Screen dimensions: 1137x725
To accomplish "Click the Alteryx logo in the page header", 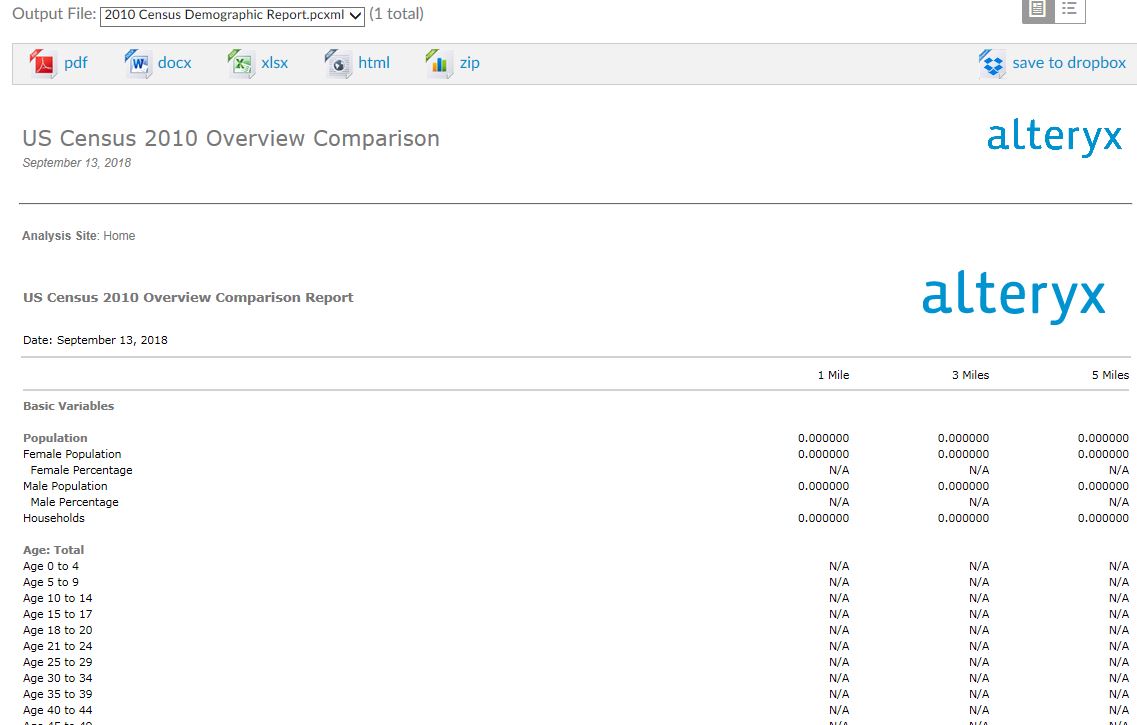I will click(1053, 136).
